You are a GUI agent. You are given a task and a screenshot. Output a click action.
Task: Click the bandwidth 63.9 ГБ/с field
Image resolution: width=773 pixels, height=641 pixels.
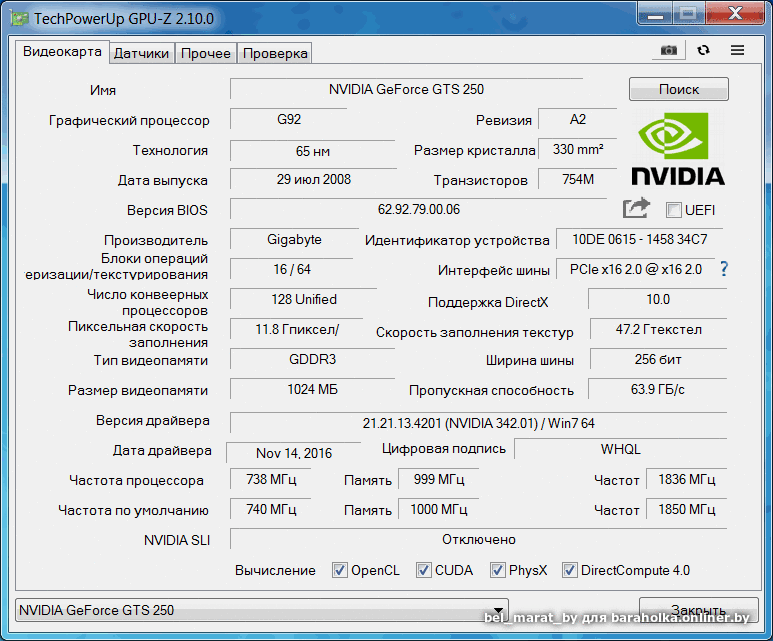[658, 390]
